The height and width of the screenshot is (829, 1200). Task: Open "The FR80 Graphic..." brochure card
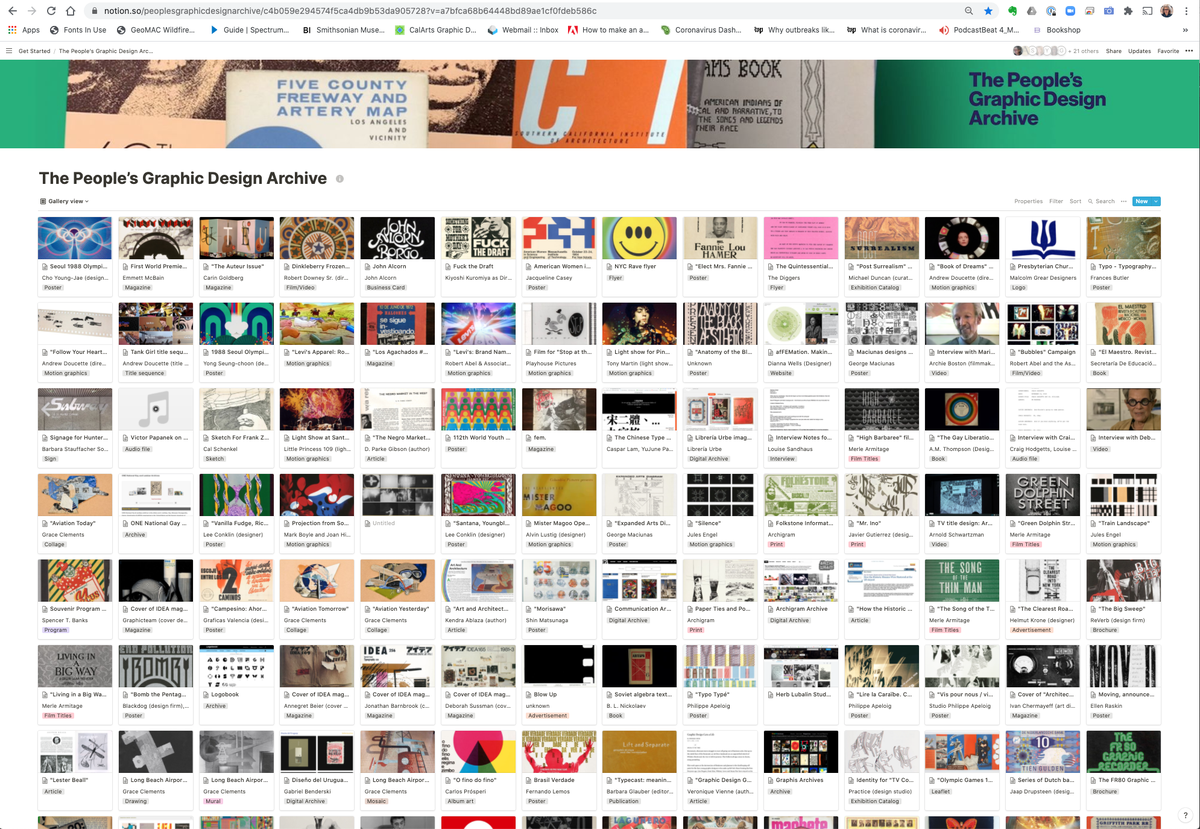point(1123,769)
